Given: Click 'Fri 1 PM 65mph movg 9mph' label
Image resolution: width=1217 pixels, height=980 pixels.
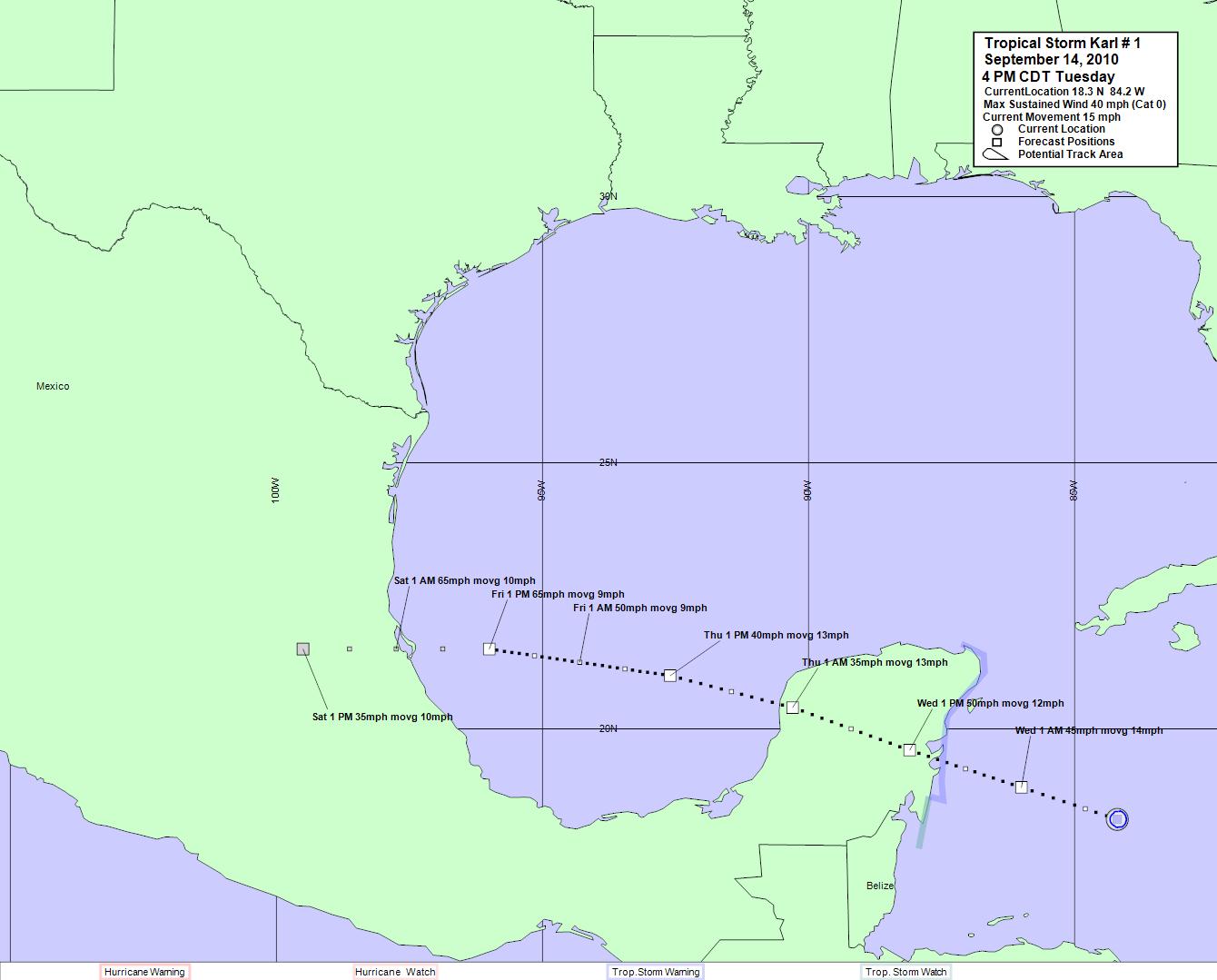Looking at the screenshot, I should point(558,594).
